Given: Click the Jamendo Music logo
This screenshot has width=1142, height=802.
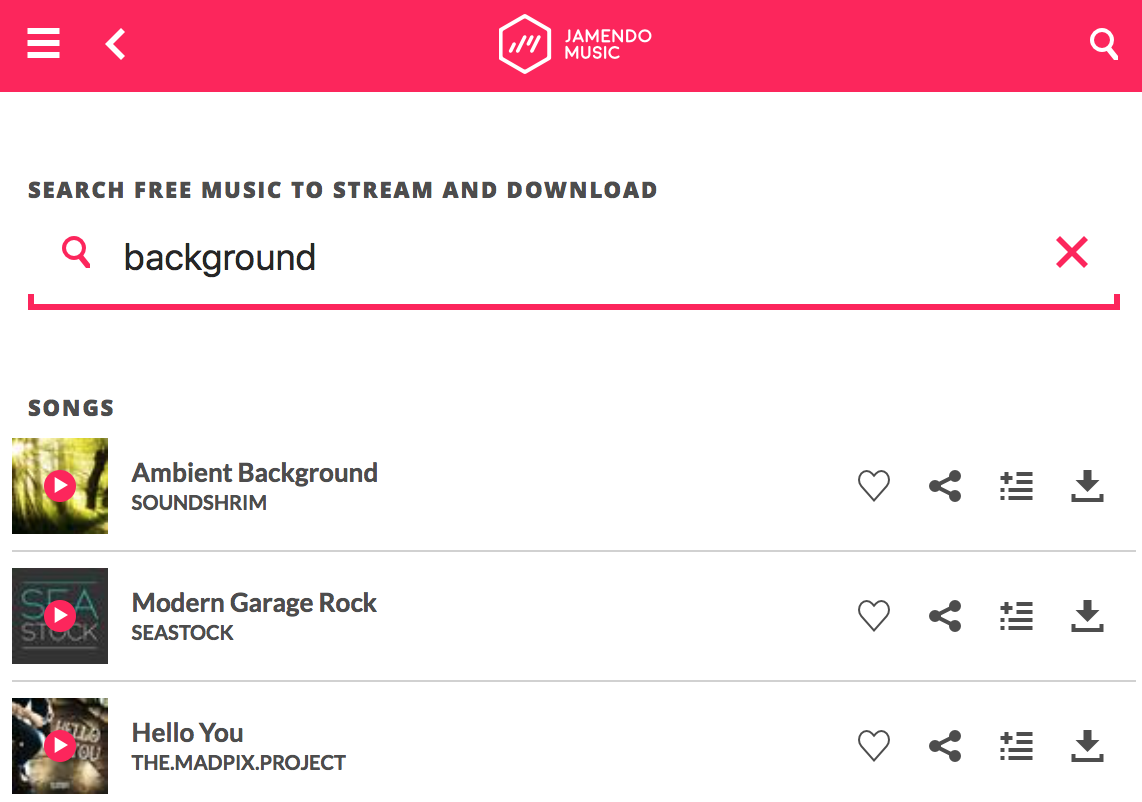Looking at the screenshot, I should pyautogui.click(x=575, y=44).
